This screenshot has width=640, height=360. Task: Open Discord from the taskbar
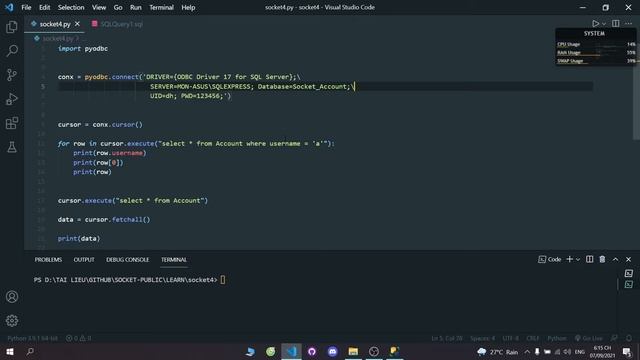pyautogui.click(x=333, y=351)
